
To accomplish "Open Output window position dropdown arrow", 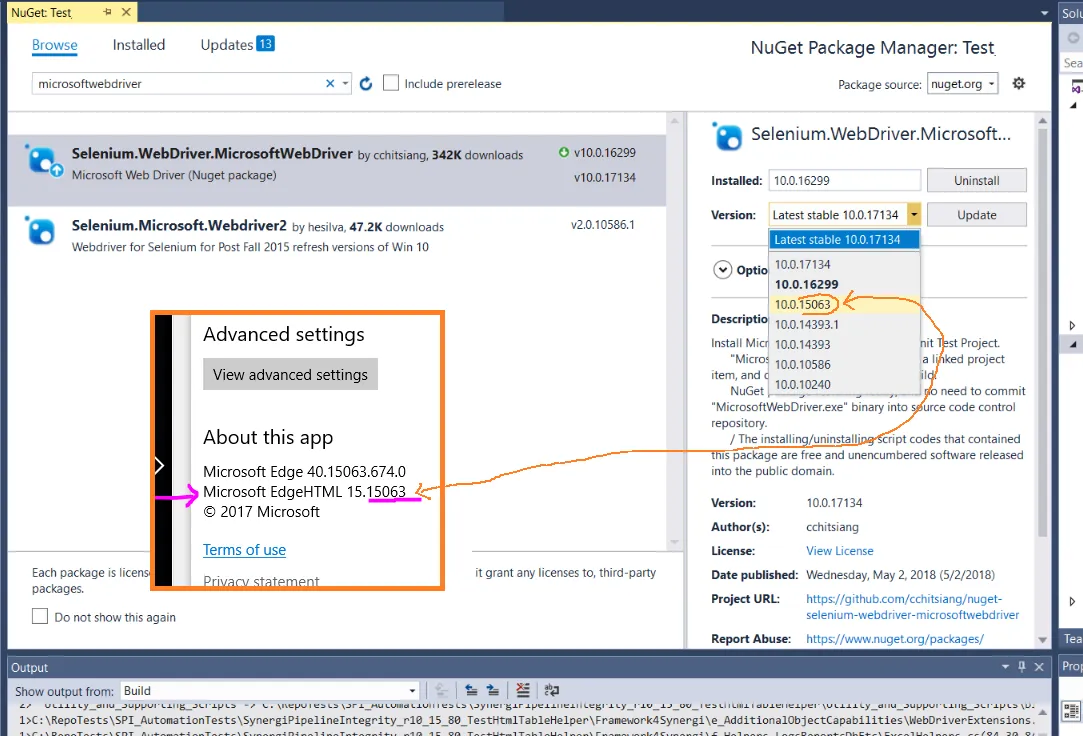I will click(x=1006, y=667).
